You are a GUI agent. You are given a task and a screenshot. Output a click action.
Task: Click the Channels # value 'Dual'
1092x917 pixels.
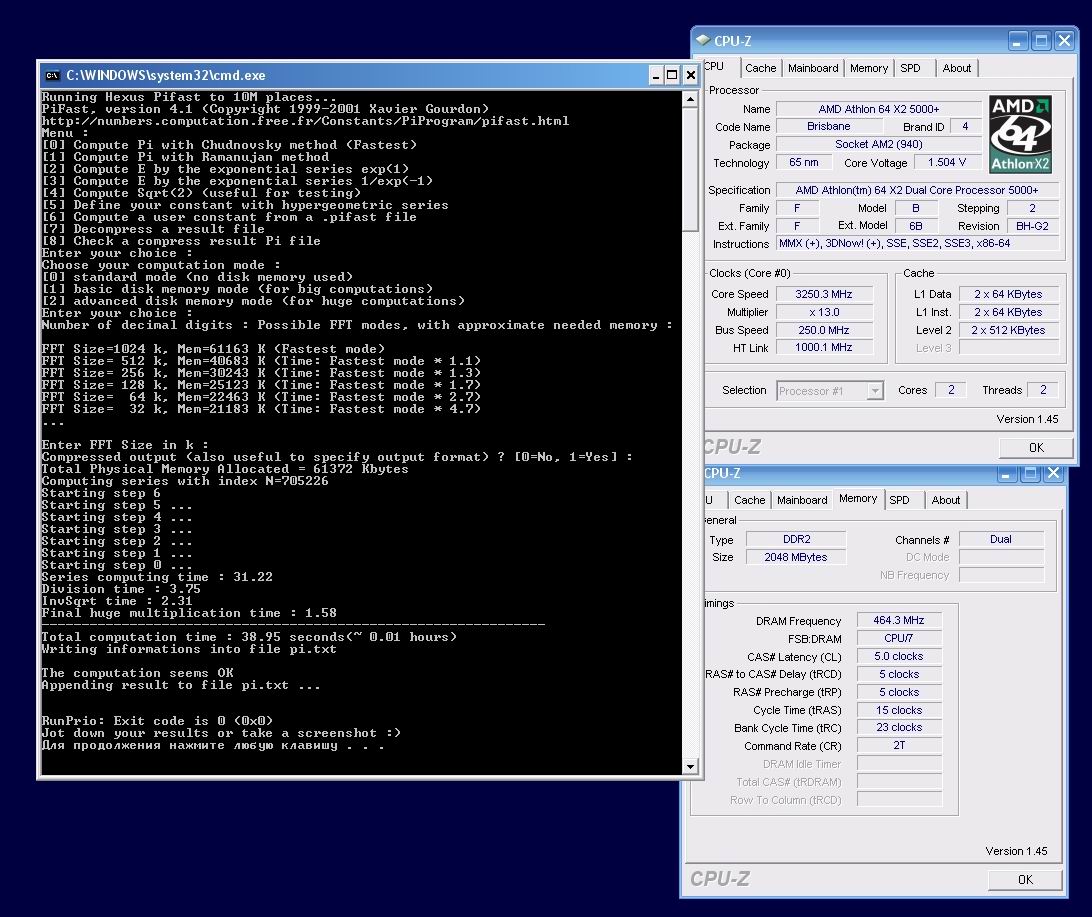coord(1001,539)
